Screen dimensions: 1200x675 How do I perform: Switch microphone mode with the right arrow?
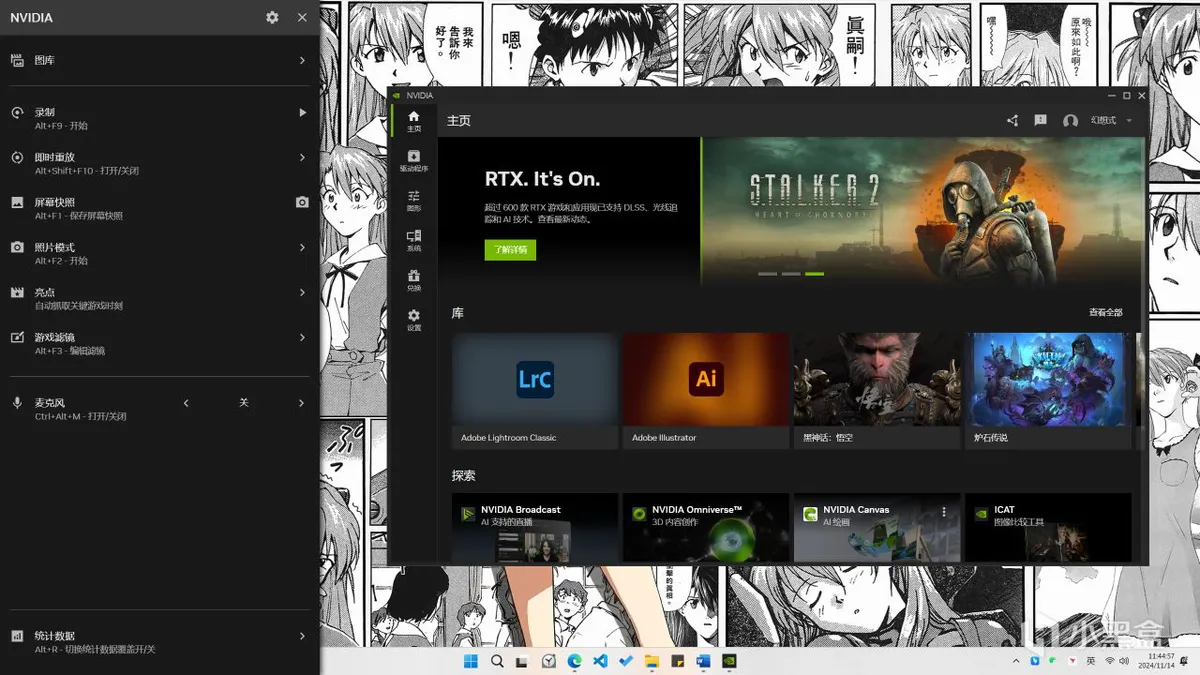point(302,403)
